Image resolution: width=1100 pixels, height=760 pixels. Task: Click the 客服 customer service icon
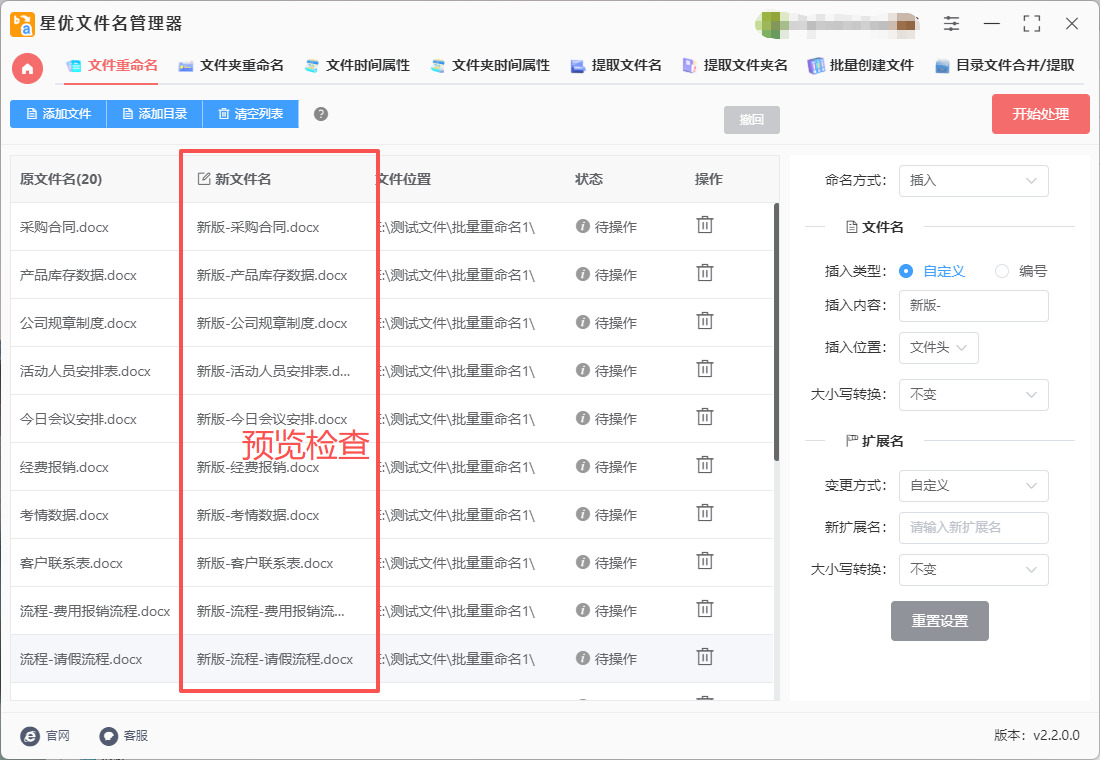click(108, 735)
